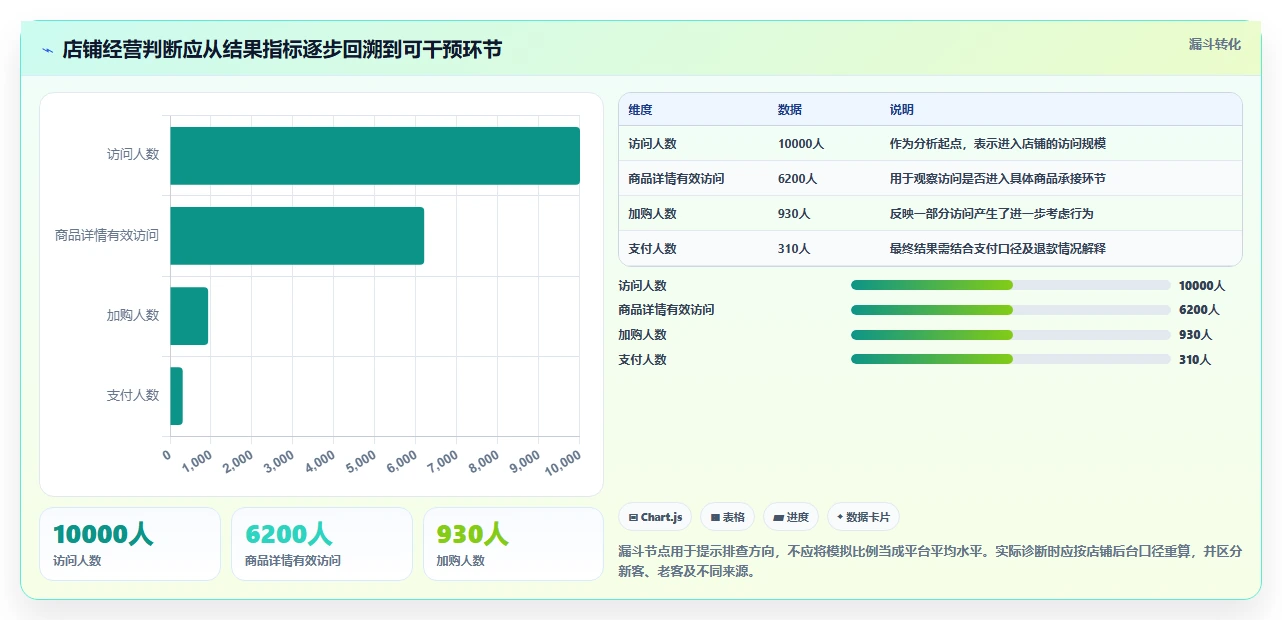Click the page title 店铺经营判断应从结果指标逐步回溯到可干预环节
Screen dimensions: 1282x620
282,50
